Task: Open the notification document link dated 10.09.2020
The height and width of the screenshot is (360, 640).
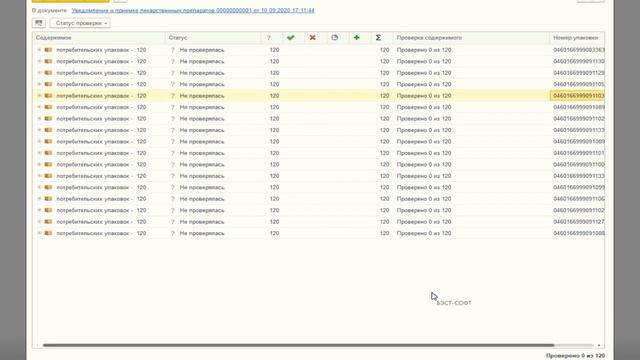Action: (x=193, y=10)
